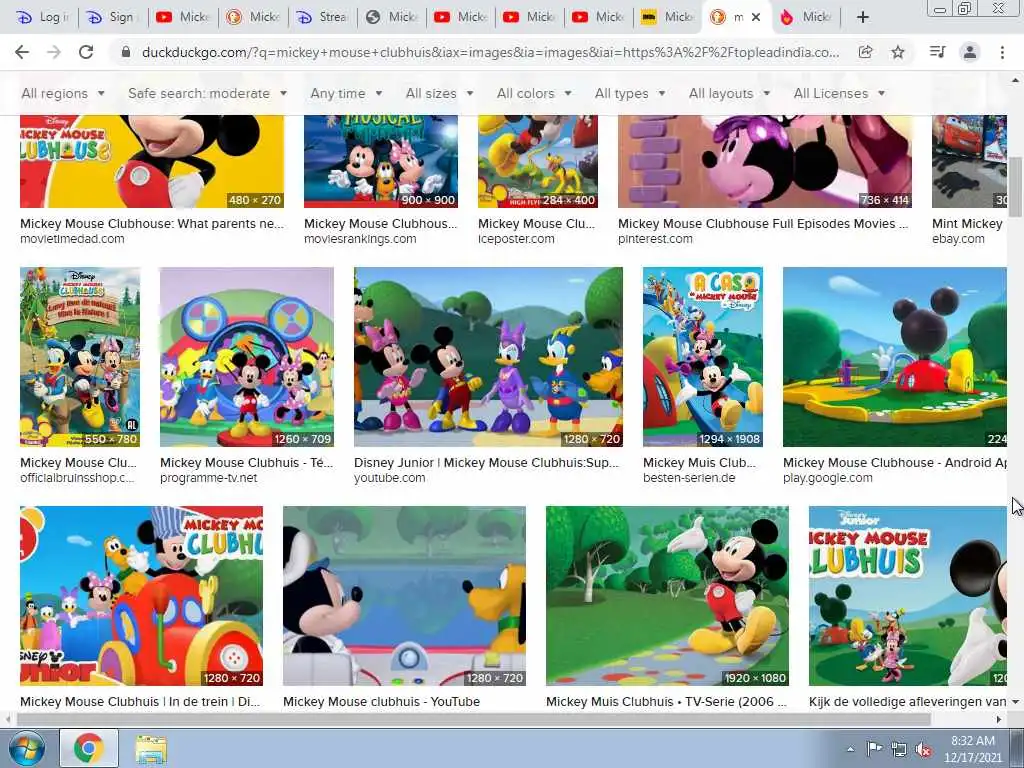Open the All sizes dropdown
The image size is (1024, 768).
[440, 93]
